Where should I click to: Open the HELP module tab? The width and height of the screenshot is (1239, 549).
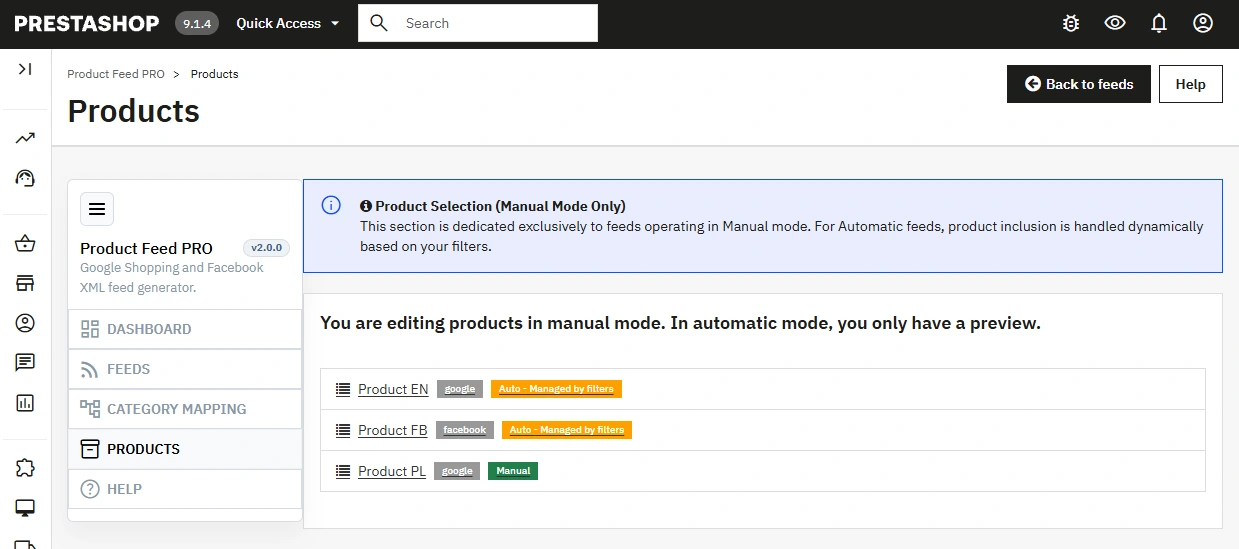(185, 489)
